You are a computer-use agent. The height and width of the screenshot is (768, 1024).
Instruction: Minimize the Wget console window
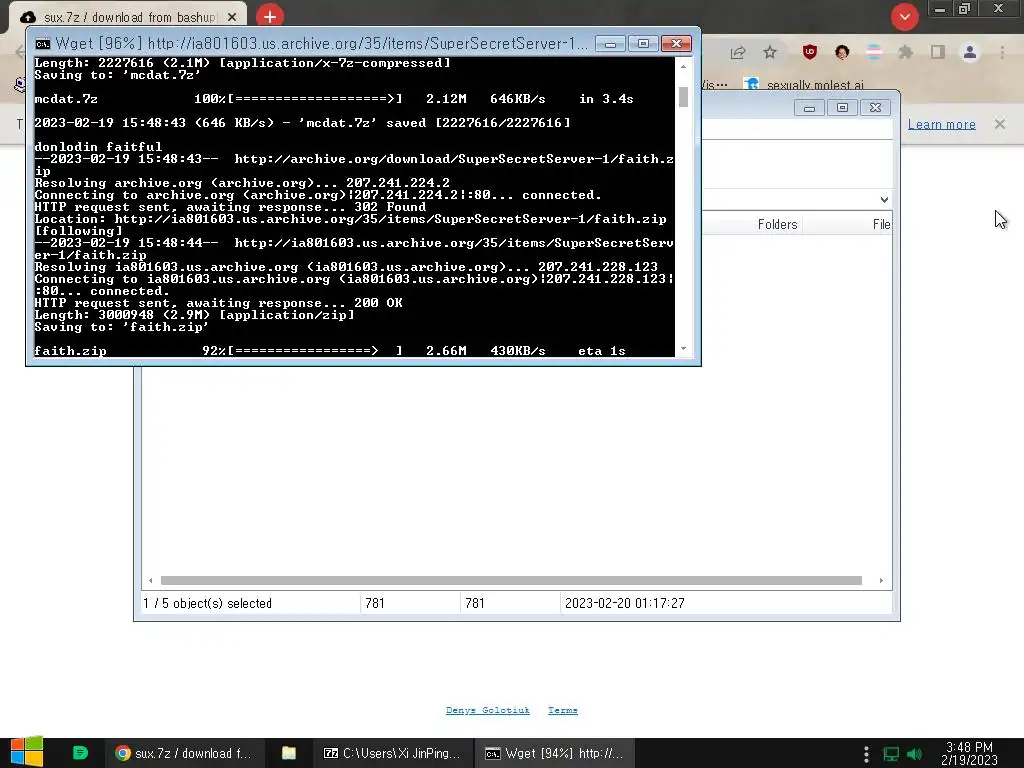pyautogui.click(x=610, y=44)
